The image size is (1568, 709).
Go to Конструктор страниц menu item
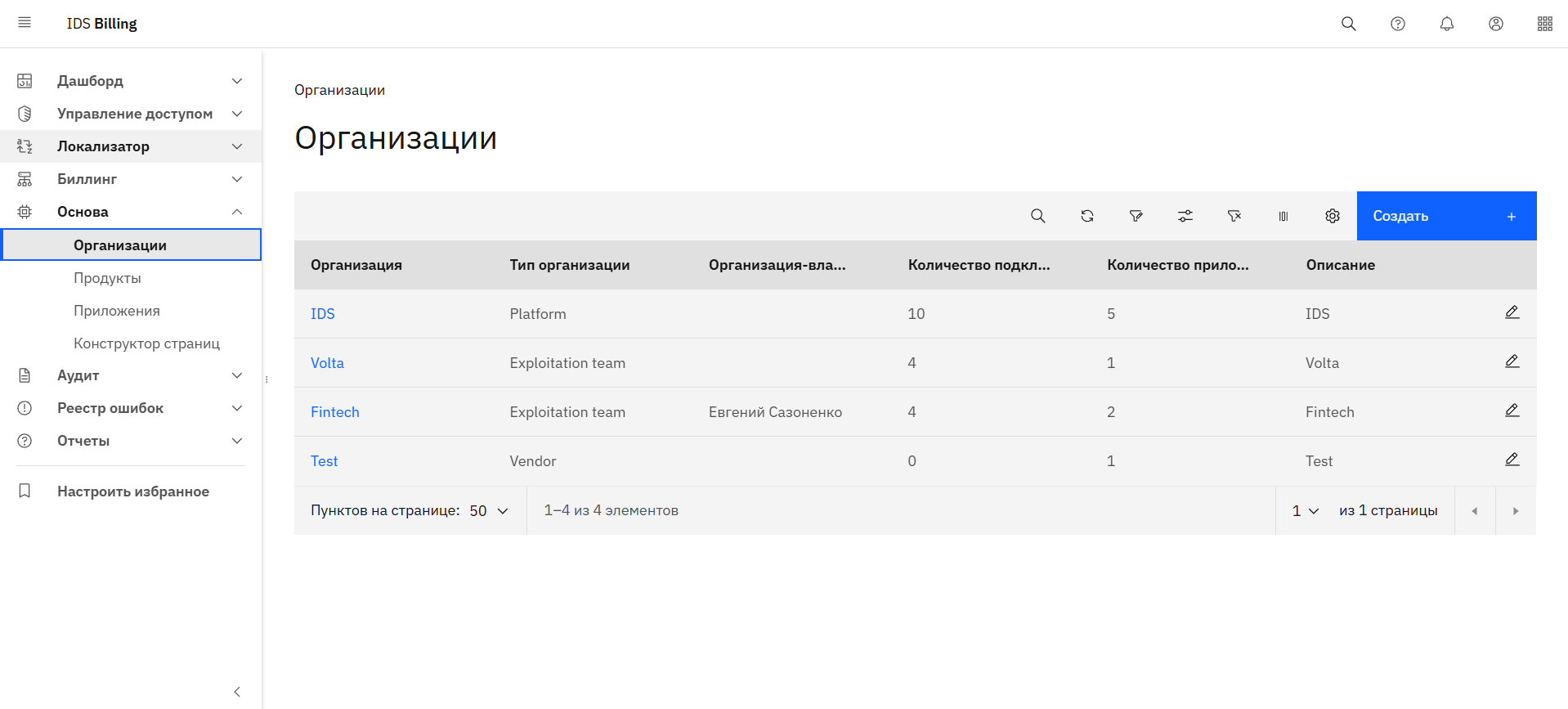(x=146, y=343)
